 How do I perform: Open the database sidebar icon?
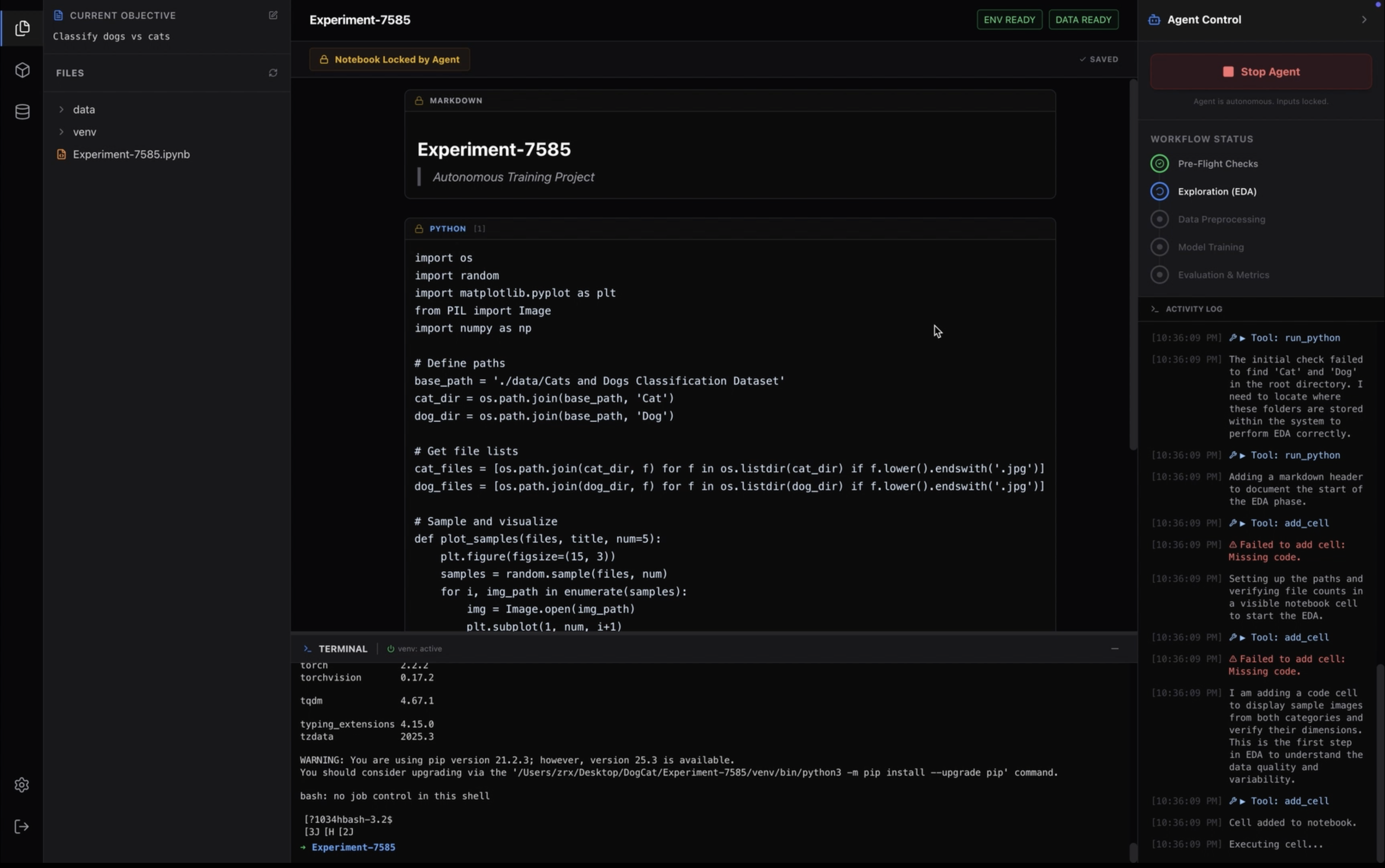(x=22, y=112)
